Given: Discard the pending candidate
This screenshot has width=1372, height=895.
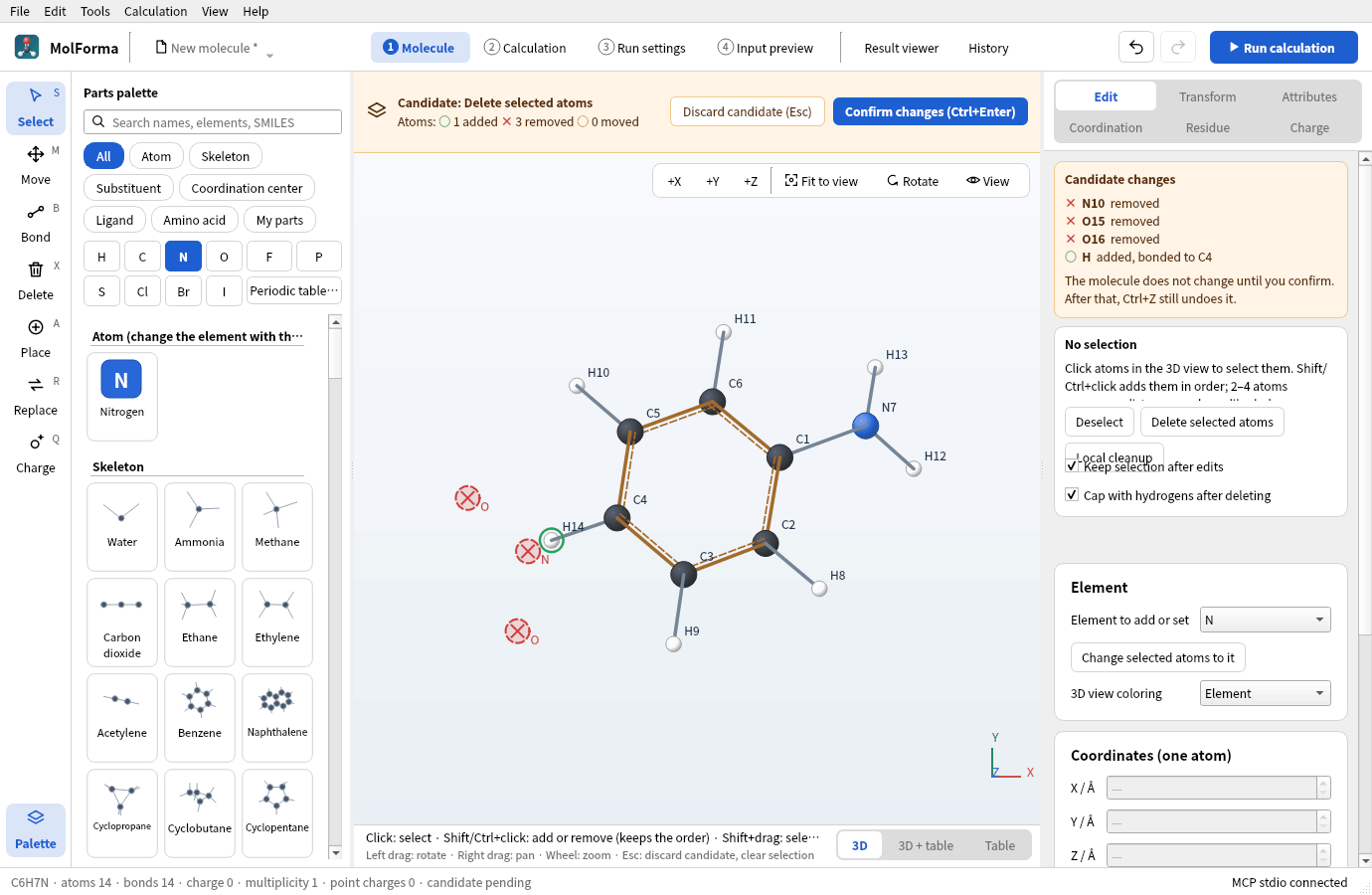Looking at the screenshot, I should [748, 111].
